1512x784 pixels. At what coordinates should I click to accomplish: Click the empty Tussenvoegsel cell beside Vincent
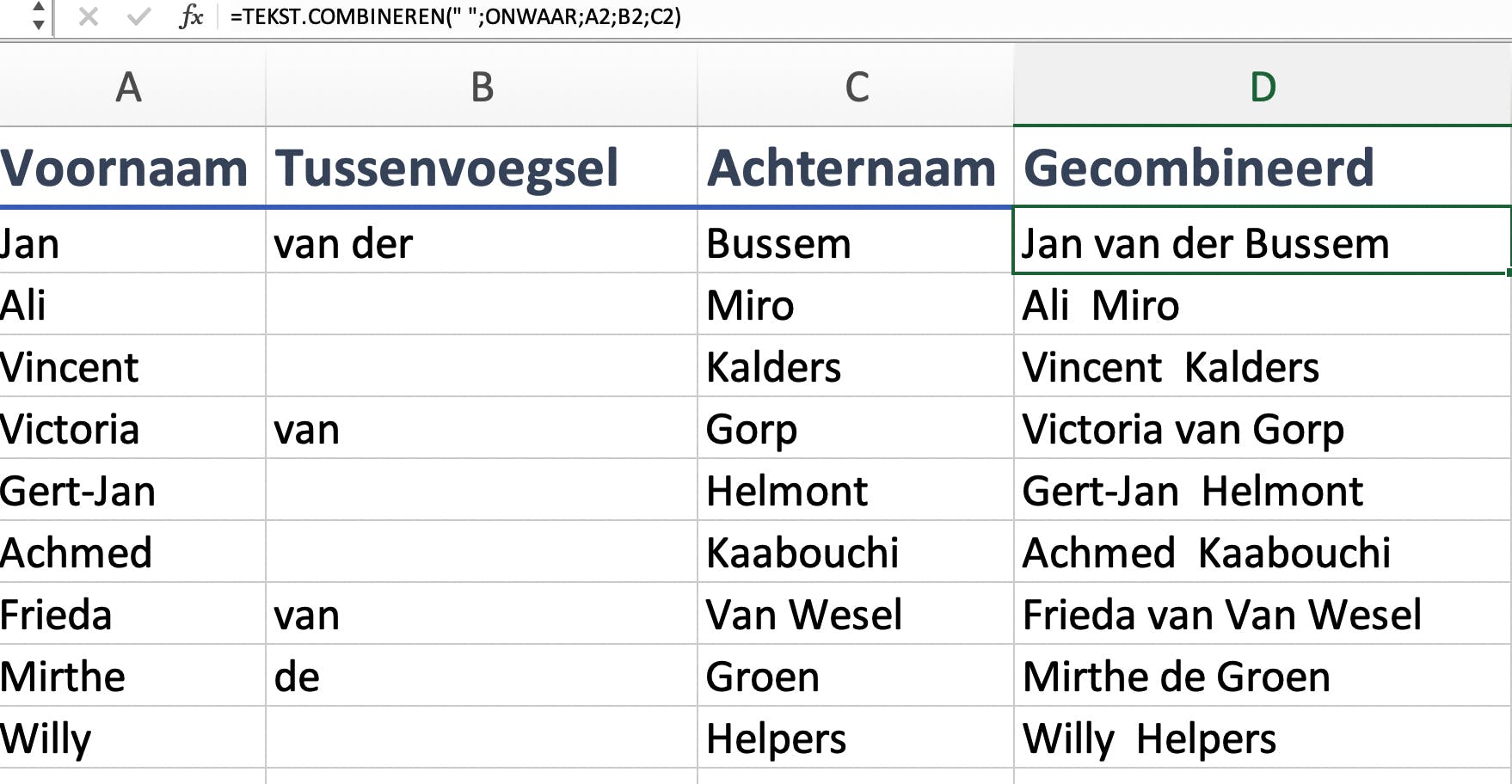(x=482, y=367)
